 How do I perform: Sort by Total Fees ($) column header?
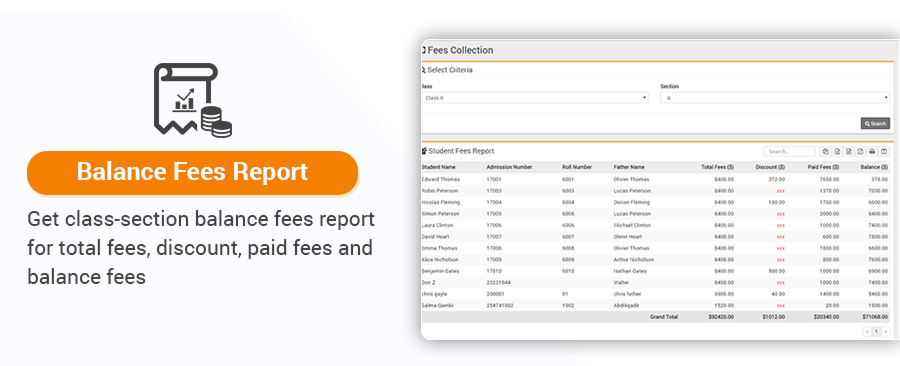[x=717, y=167]
